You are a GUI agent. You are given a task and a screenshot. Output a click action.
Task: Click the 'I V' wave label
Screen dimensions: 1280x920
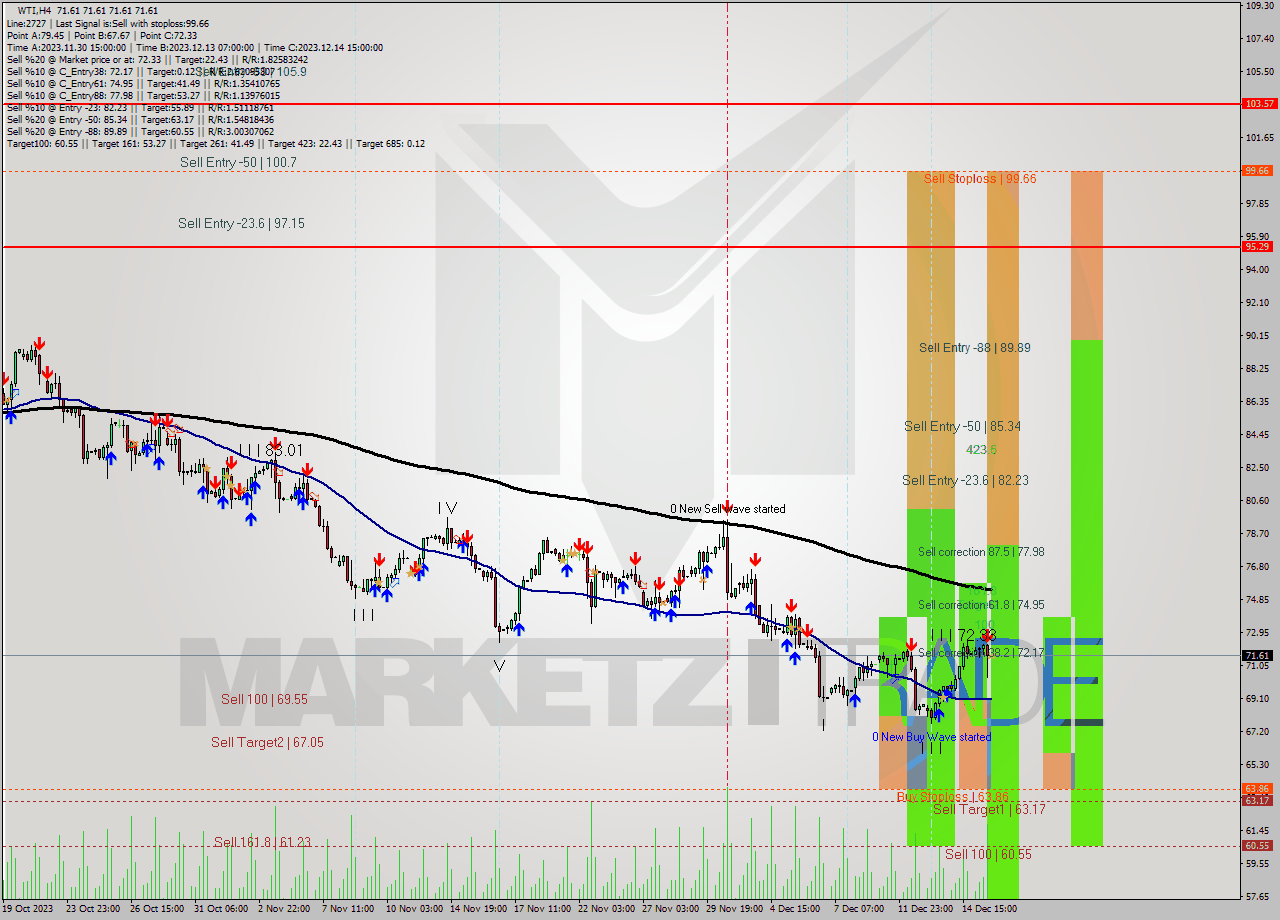click(x=447, y=508)
